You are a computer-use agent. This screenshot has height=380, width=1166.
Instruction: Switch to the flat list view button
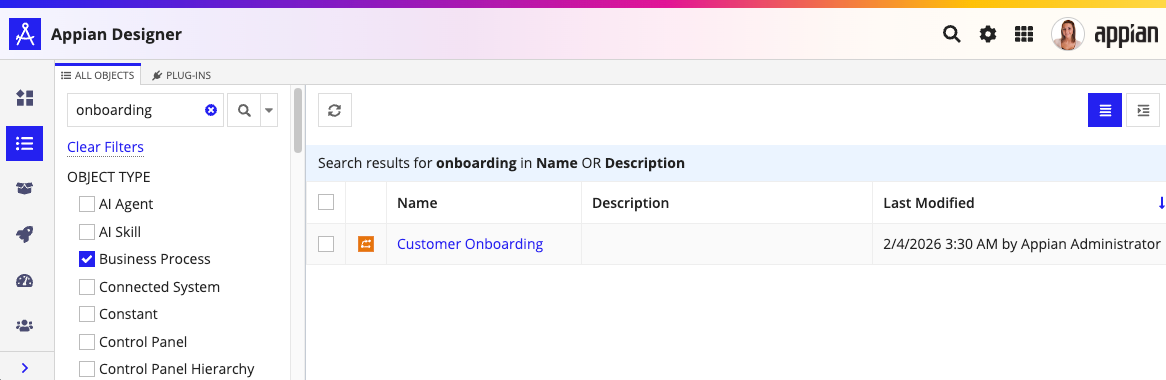tap(1105, 110)
